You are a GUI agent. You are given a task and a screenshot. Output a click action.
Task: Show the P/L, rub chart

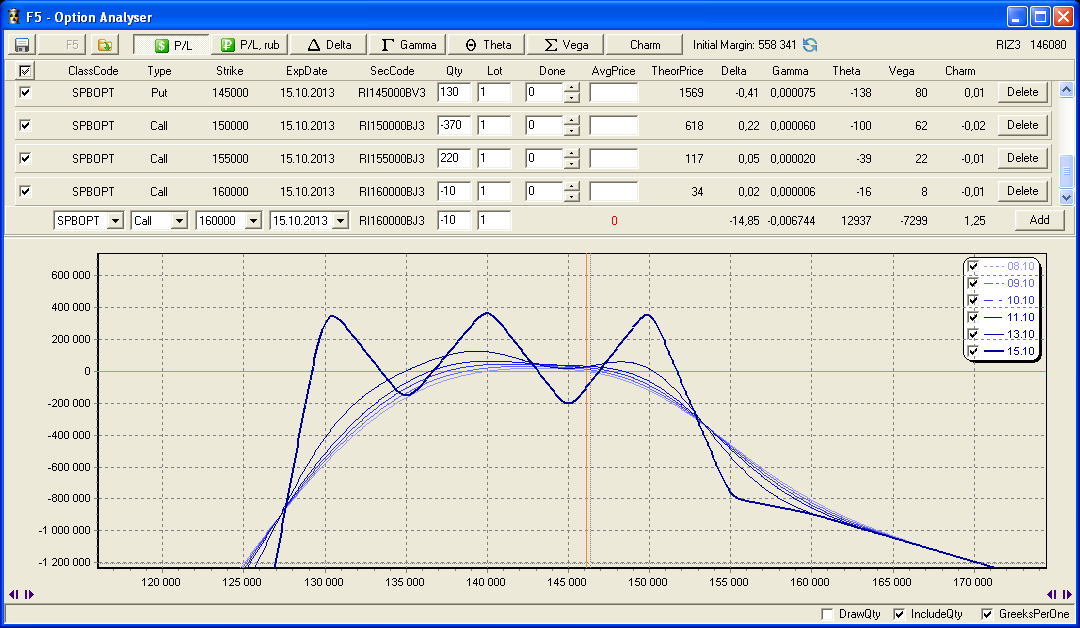click(x=250, y=45)
